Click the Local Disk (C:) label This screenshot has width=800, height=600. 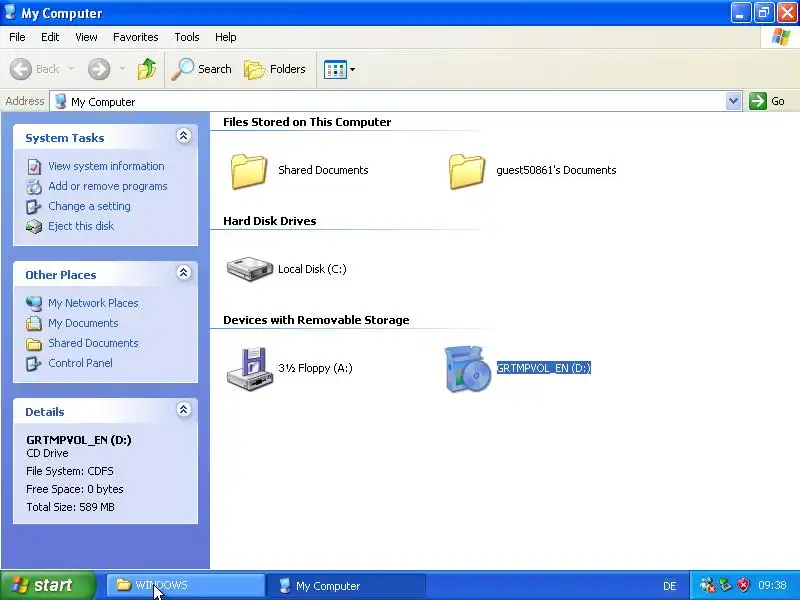point(312,269)
